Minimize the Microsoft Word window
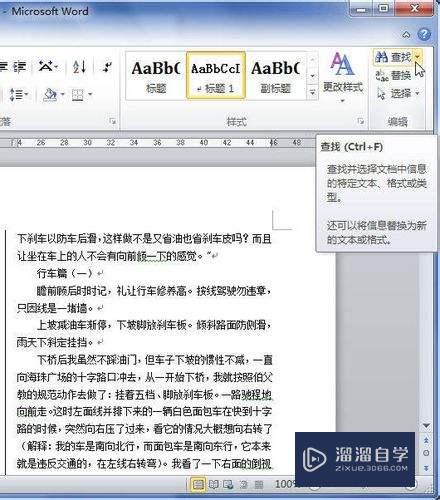 coord(361,8)
